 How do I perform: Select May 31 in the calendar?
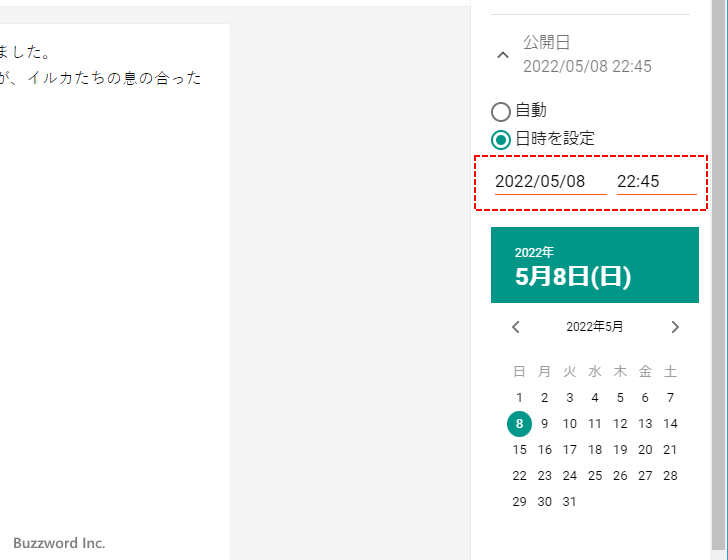pos(570,501)
